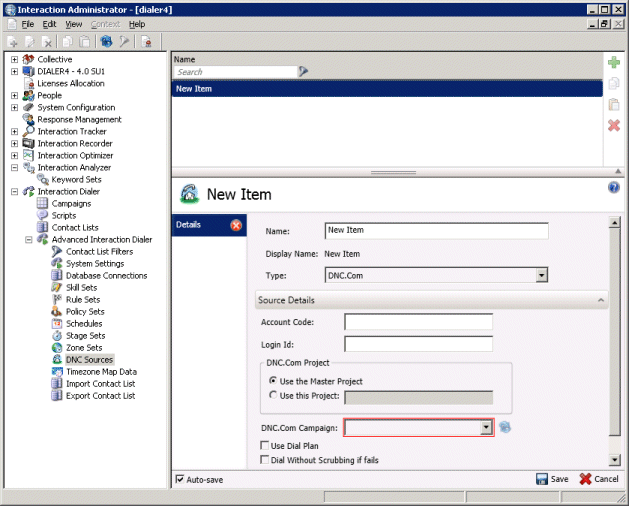Click the Account Code input field
629x506 pixels.
[418, 322]
